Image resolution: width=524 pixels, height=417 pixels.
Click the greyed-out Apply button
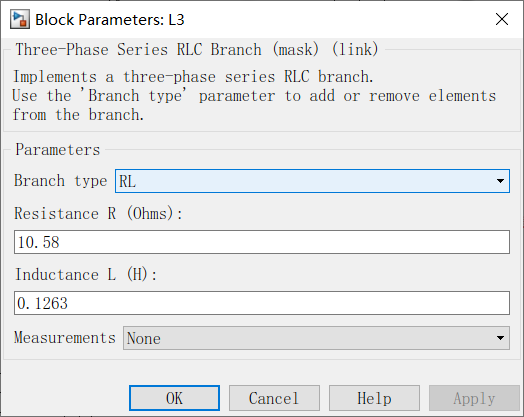(474, 398)
